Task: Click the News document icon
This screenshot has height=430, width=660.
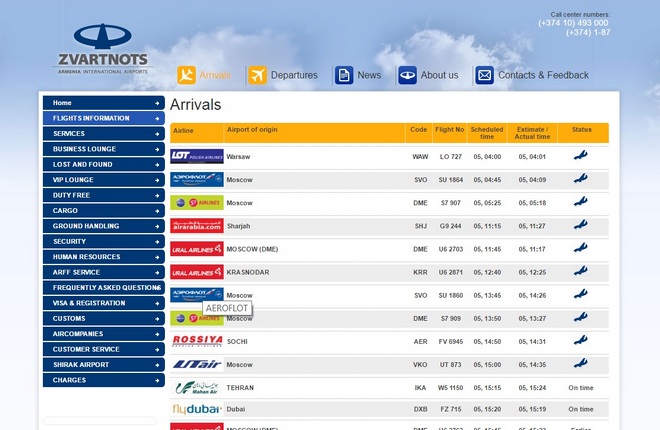Action: [x=344, y=75]
